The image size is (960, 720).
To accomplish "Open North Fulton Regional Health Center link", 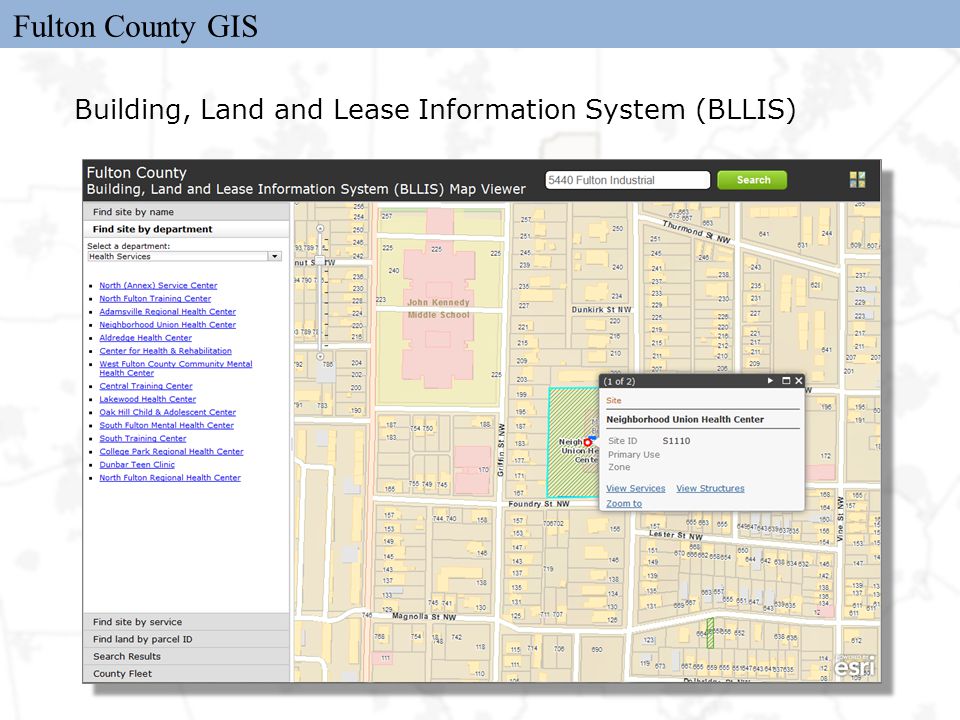I will coord(170,478).
